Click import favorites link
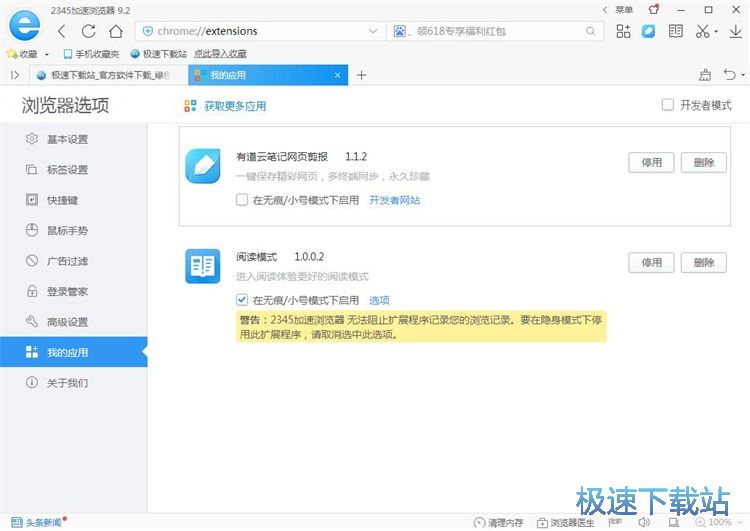Screen dimensions: 750x531 (220, 54)
